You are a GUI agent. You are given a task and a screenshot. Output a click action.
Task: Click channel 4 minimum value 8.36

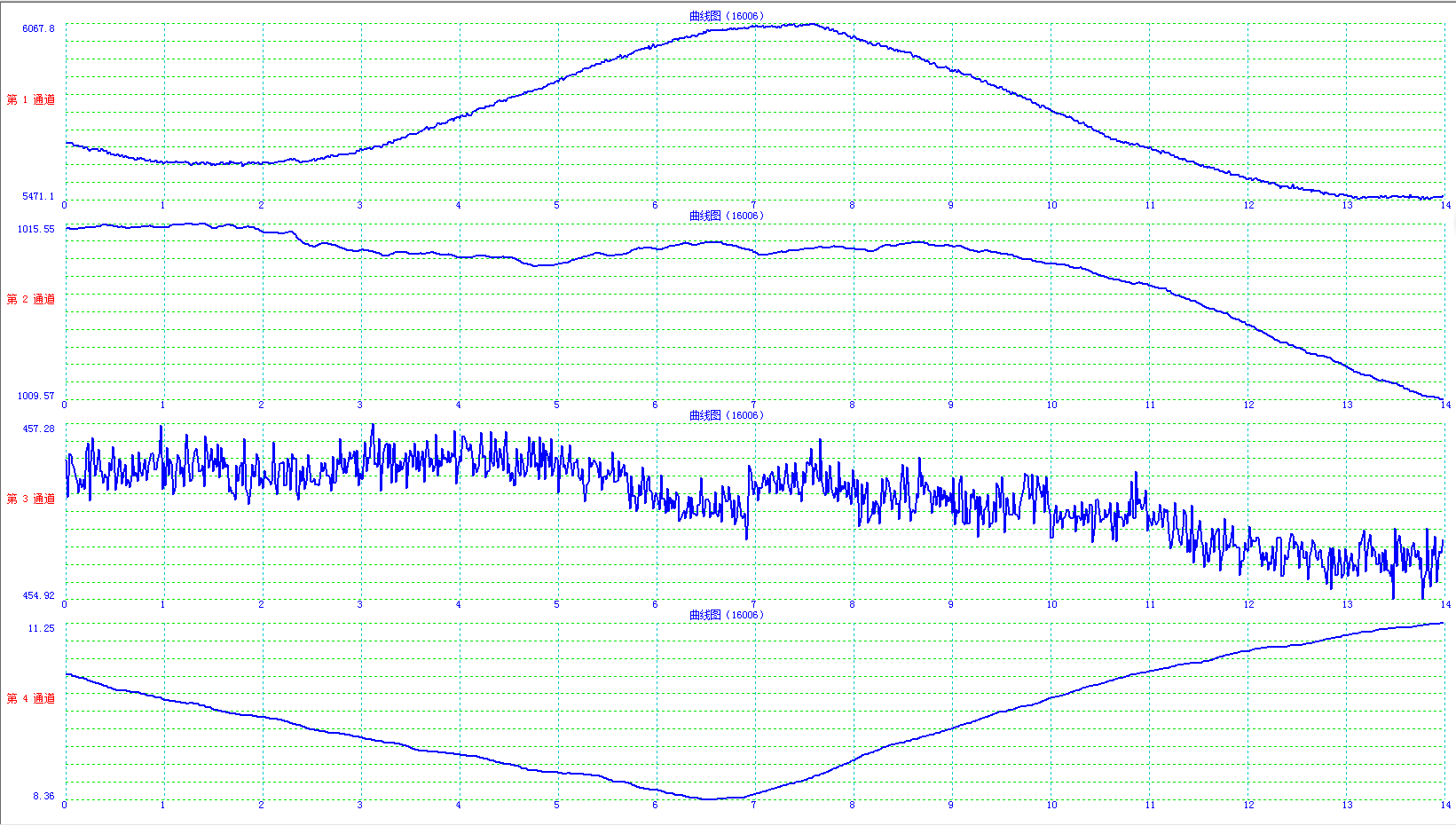click(x=43, y=796)
